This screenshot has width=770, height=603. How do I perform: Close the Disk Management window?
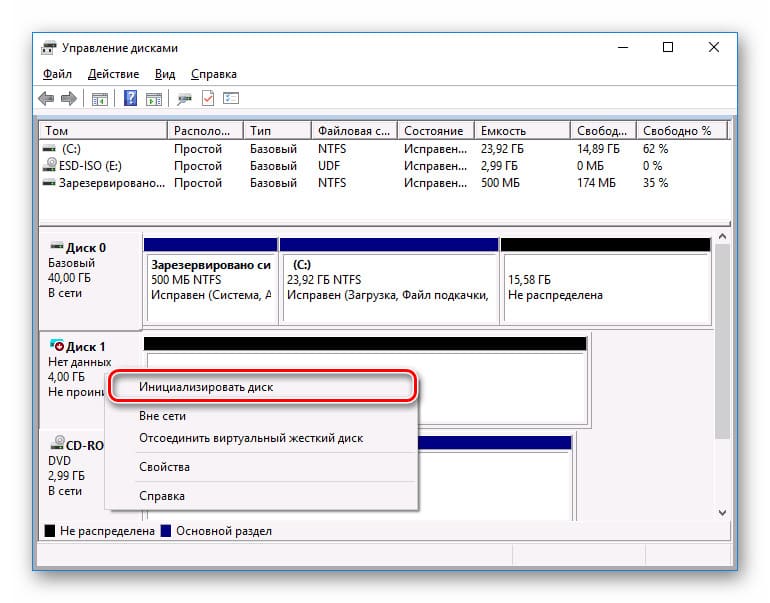pyautogui.click(x=714, y=48)
